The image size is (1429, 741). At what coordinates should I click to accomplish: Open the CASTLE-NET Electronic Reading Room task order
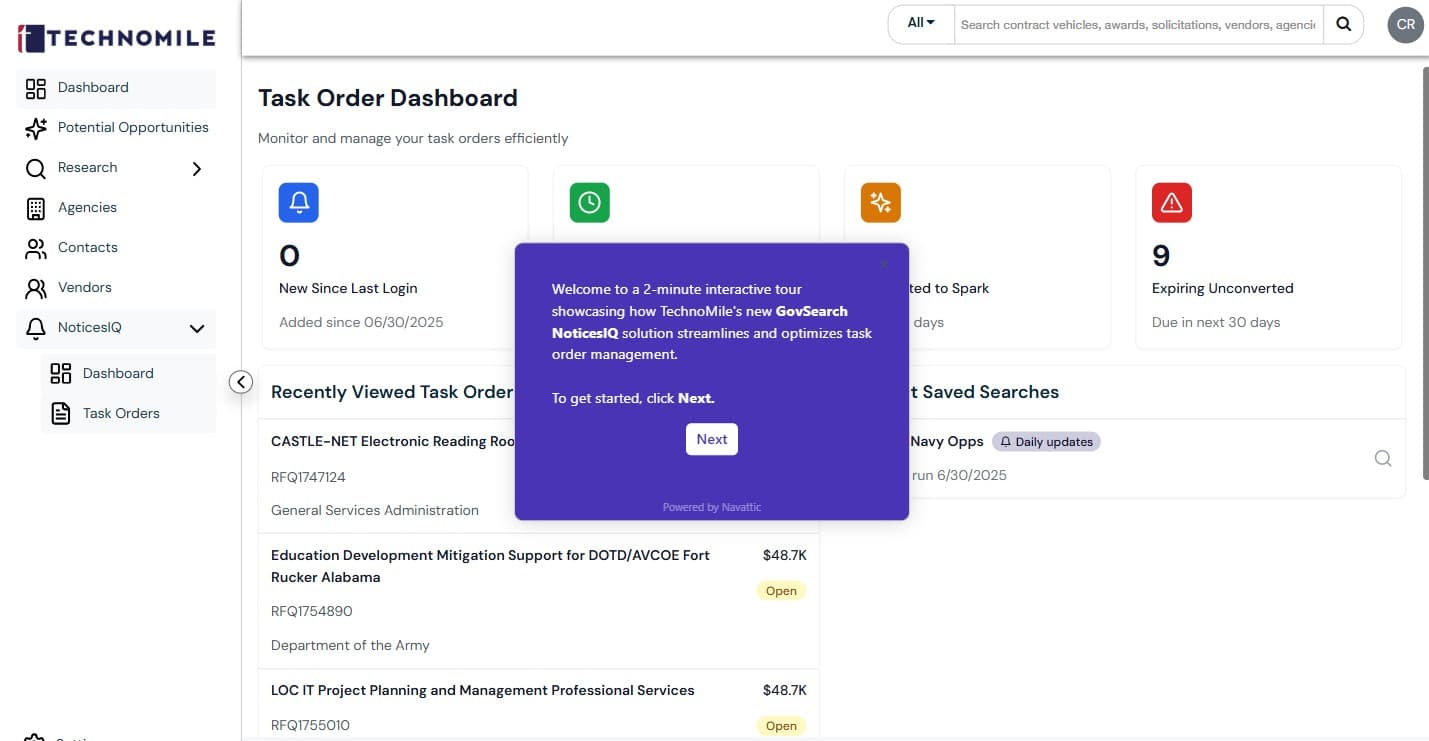(393, 441)
